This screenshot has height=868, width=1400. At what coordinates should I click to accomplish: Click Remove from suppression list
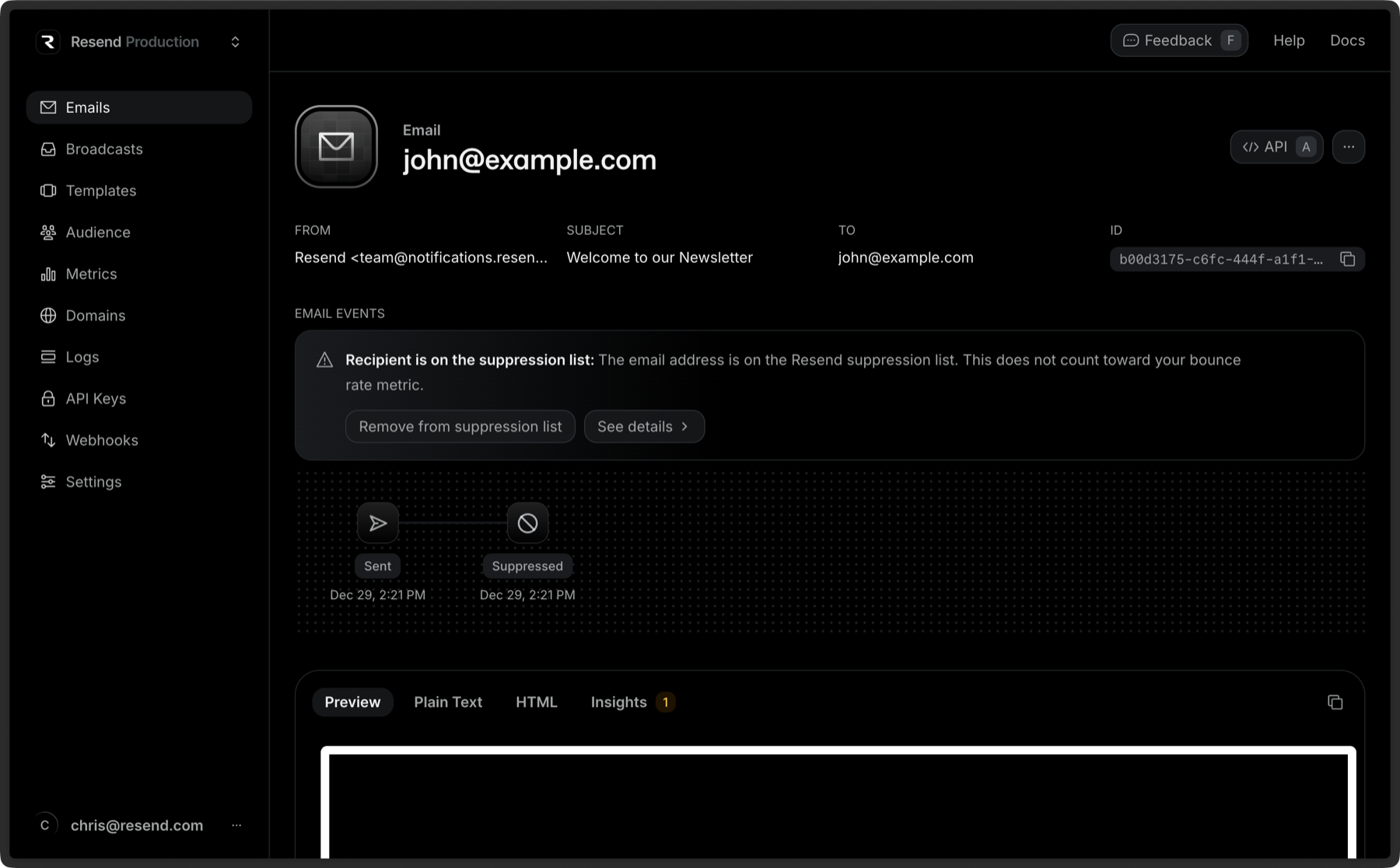point(460,426)
